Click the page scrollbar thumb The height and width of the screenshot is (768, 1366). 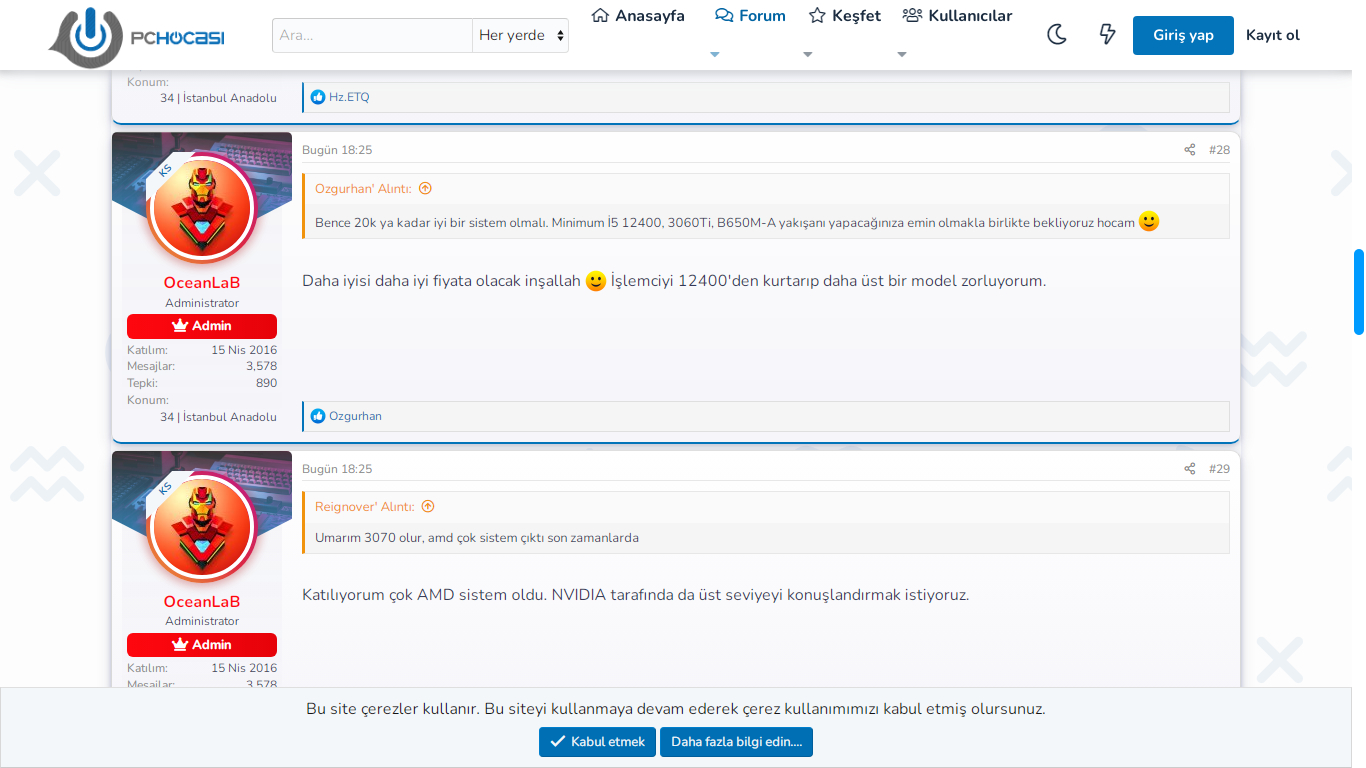coord(1359,292)
